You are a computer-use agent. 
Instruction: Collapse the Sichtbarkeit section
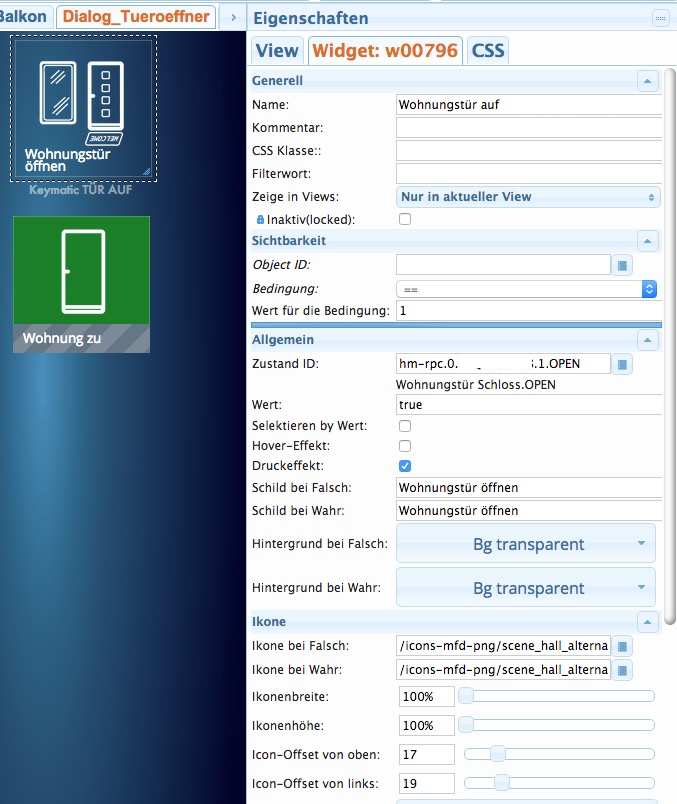(647, 241)
